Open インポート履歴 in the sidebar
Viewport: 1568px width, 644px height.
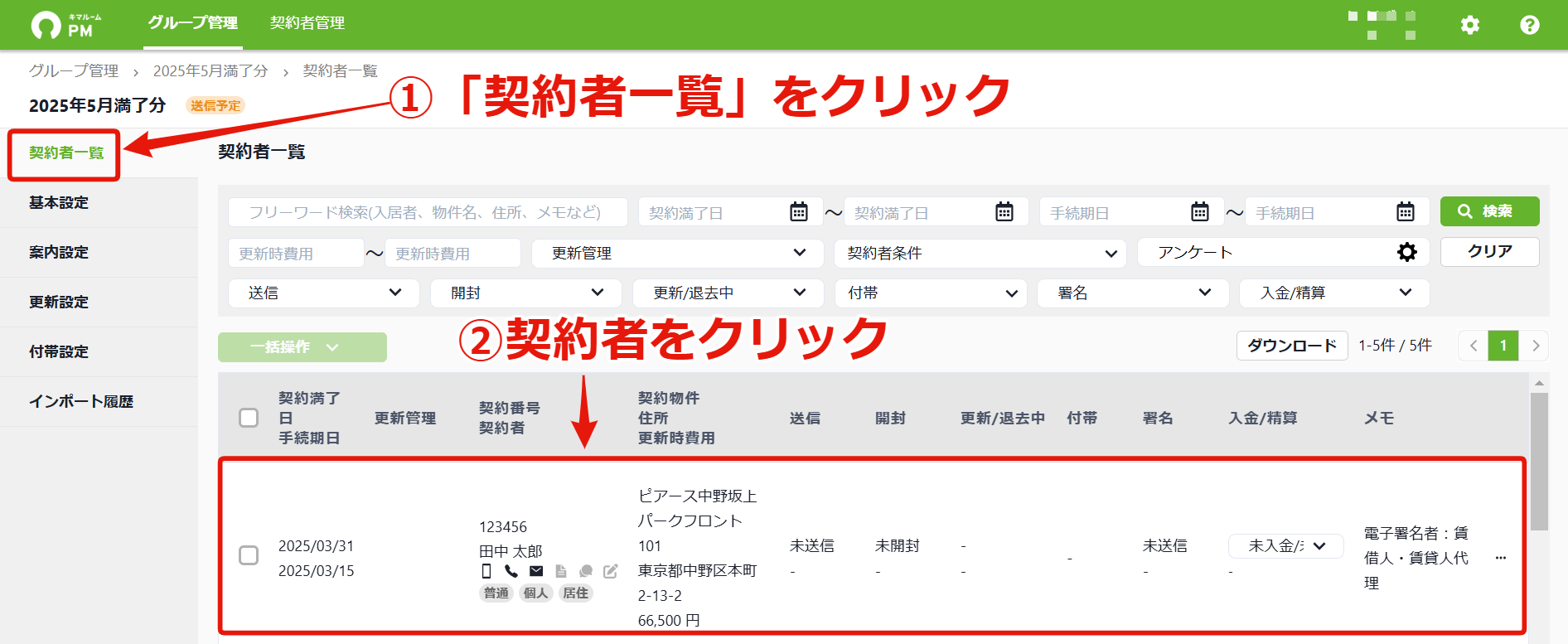[x=81, y=401]
